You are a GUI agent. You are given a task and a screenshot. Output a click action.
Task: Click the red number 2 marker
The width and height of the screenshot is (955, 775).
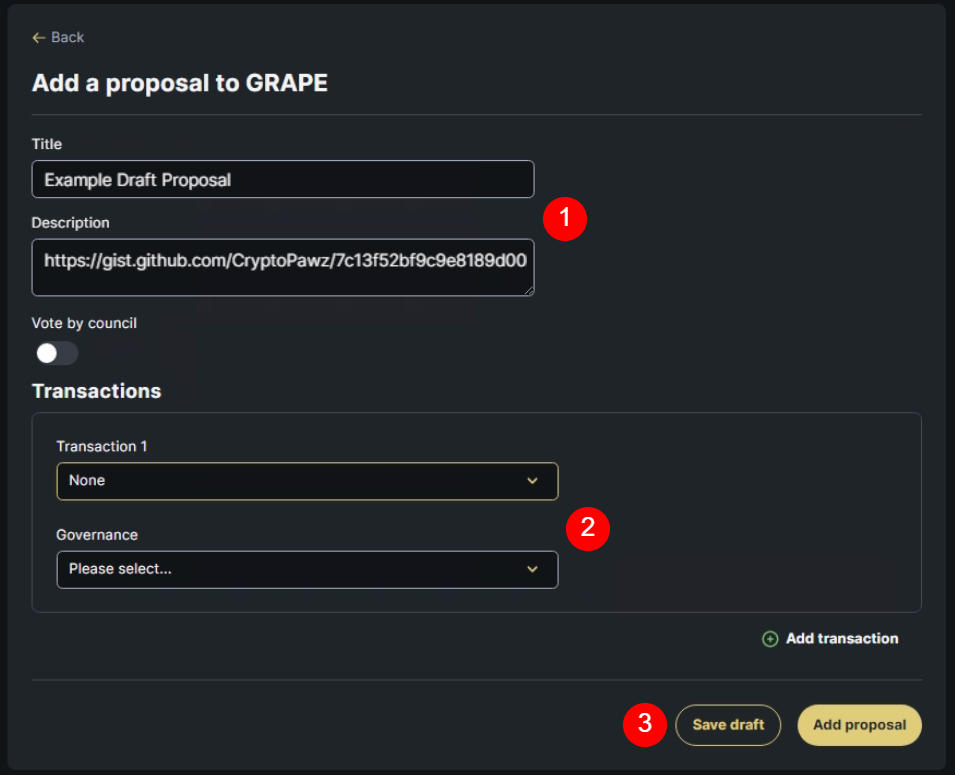tap(588, 528)
